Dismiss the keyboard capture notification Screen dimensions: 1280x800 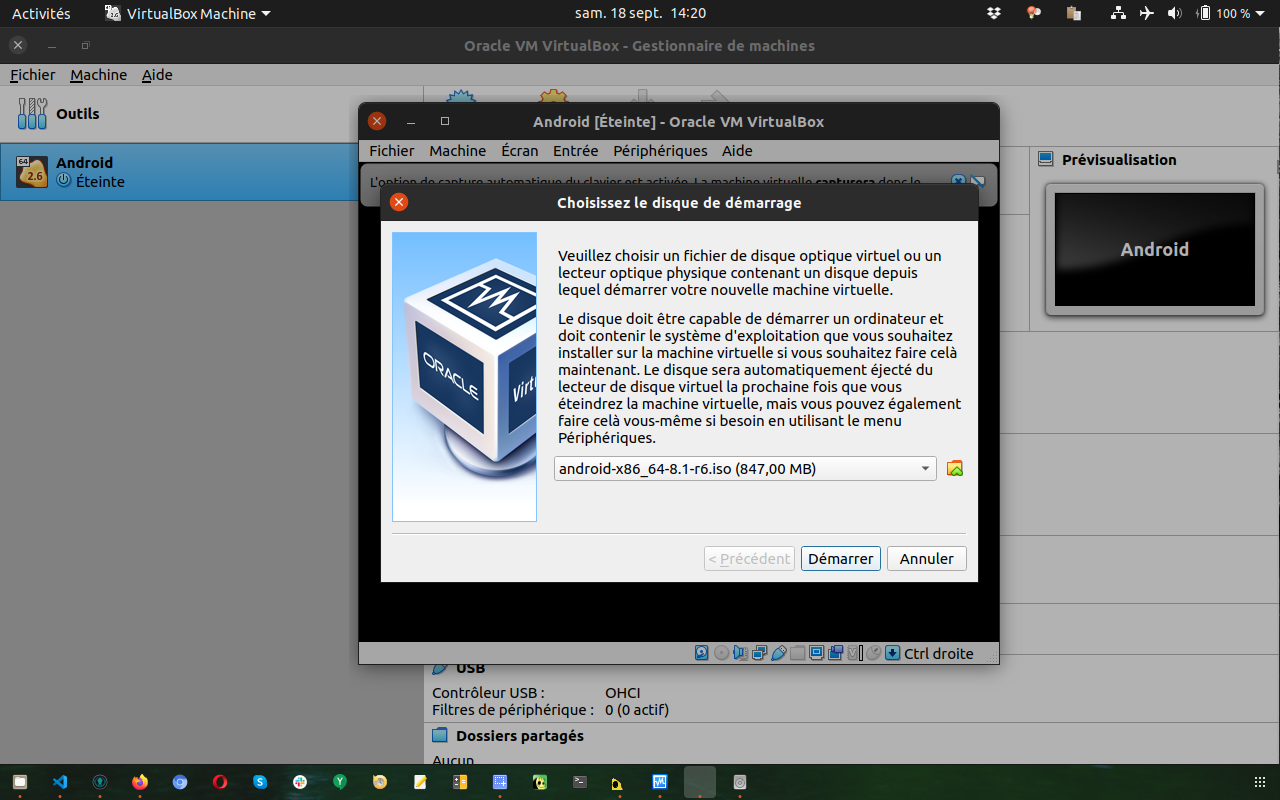958,181
